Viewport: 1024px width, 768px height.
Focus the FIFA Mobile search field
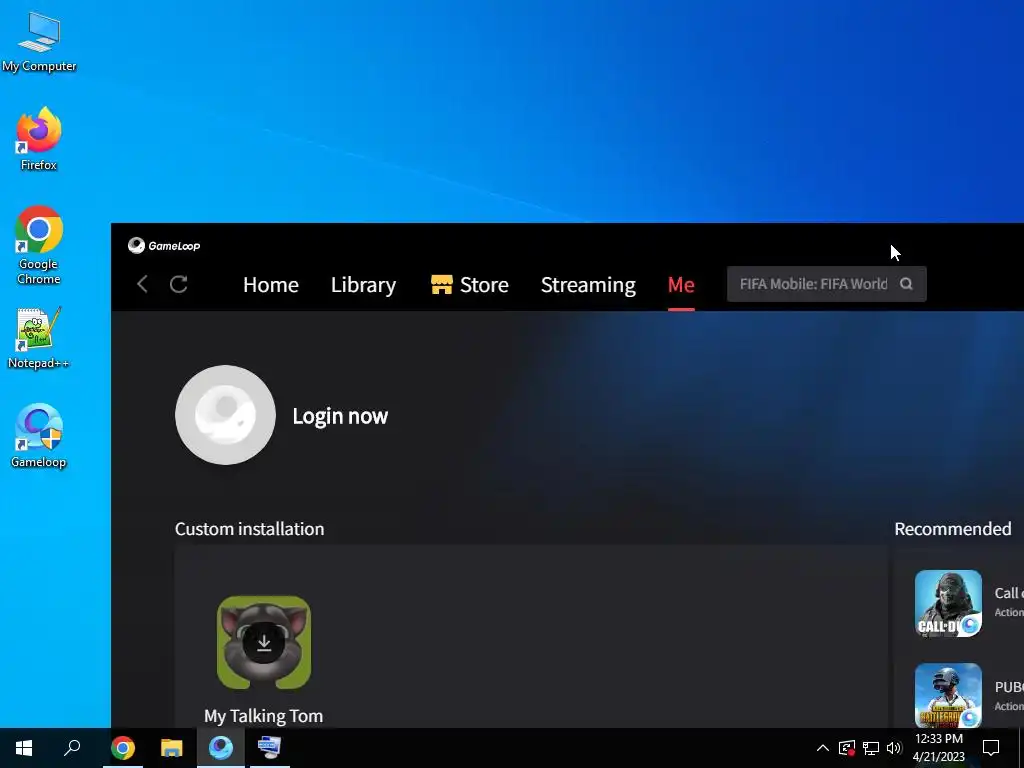pos(827,284)
